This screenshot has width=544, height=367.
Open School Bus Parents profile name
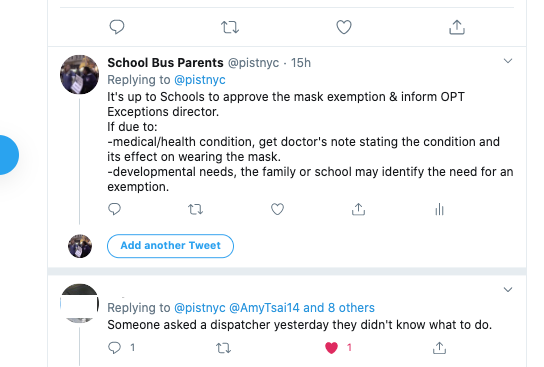click(165, 63)
